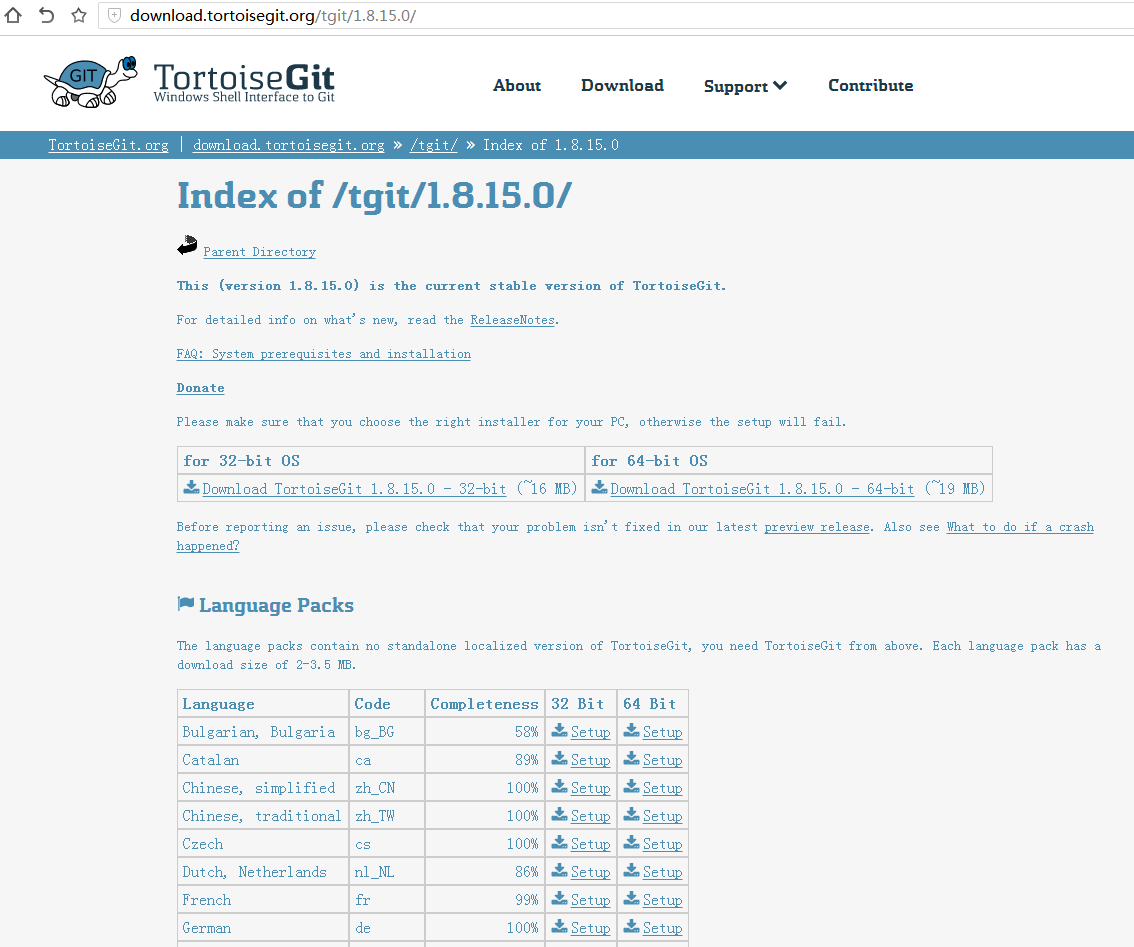Open the preview release link

tap(817, 527)
